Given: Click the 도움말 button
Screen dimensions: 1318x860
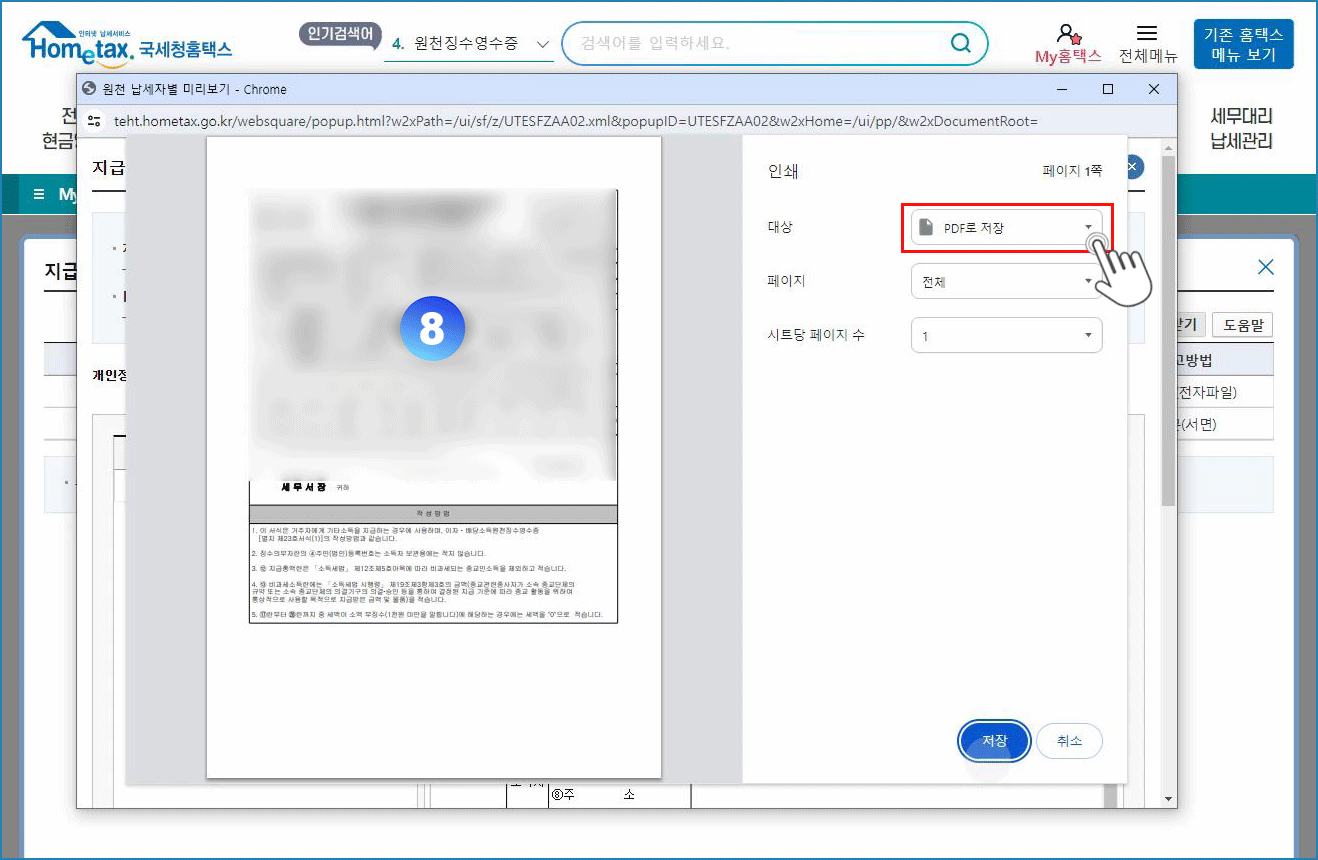Looking at the screenshot, I should click(1242, 325).
